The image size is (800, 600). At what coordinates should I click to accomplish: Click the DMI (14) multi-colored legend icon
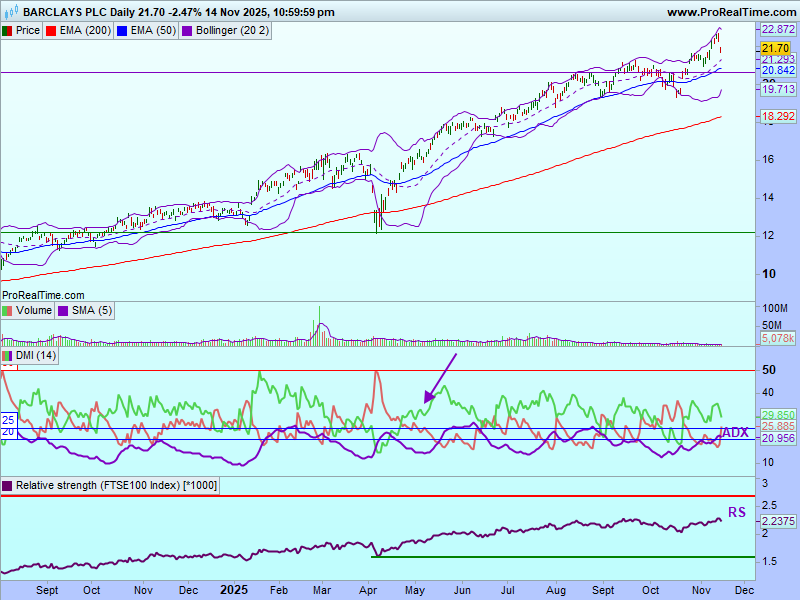pos(8,356)
